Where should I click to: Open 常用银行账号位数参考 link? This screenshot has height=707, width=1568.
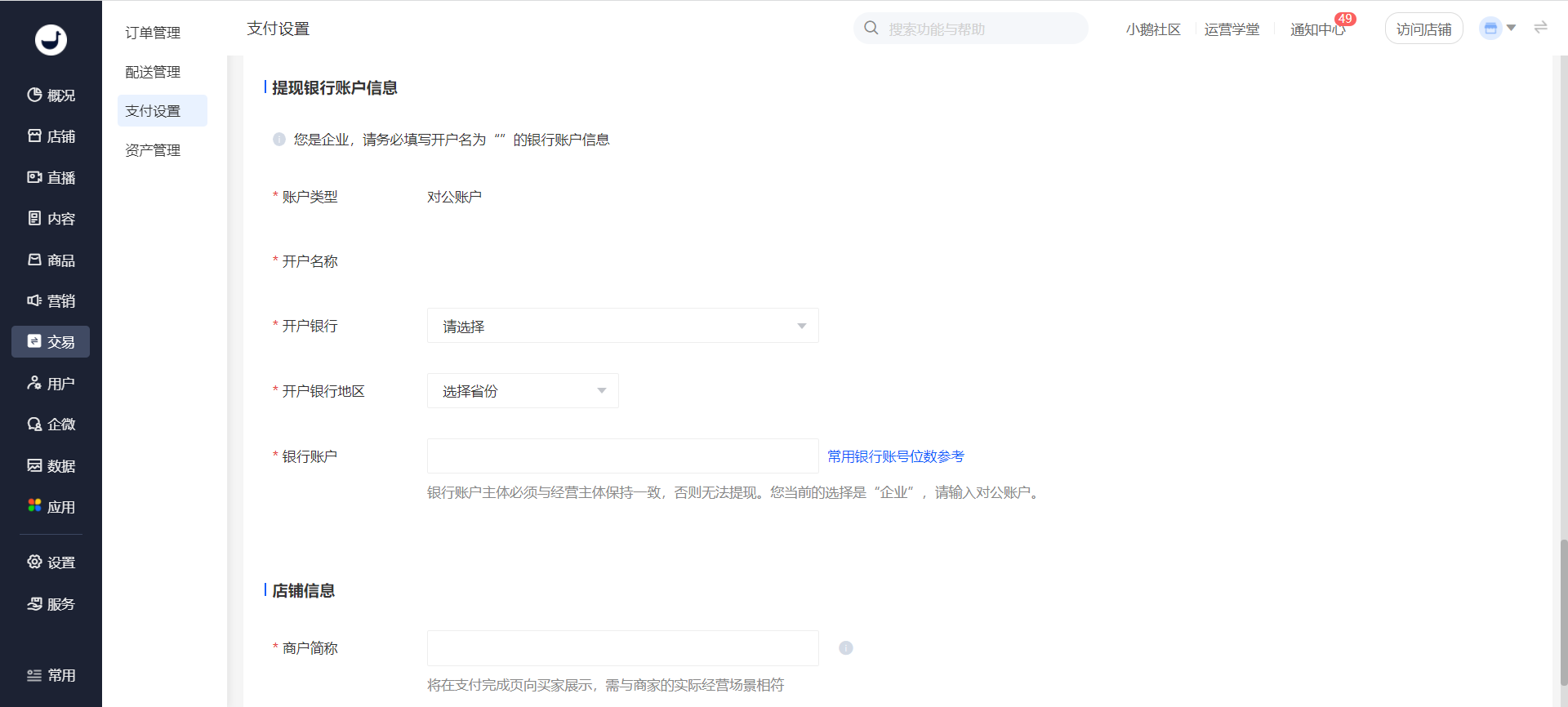point(896,456)
